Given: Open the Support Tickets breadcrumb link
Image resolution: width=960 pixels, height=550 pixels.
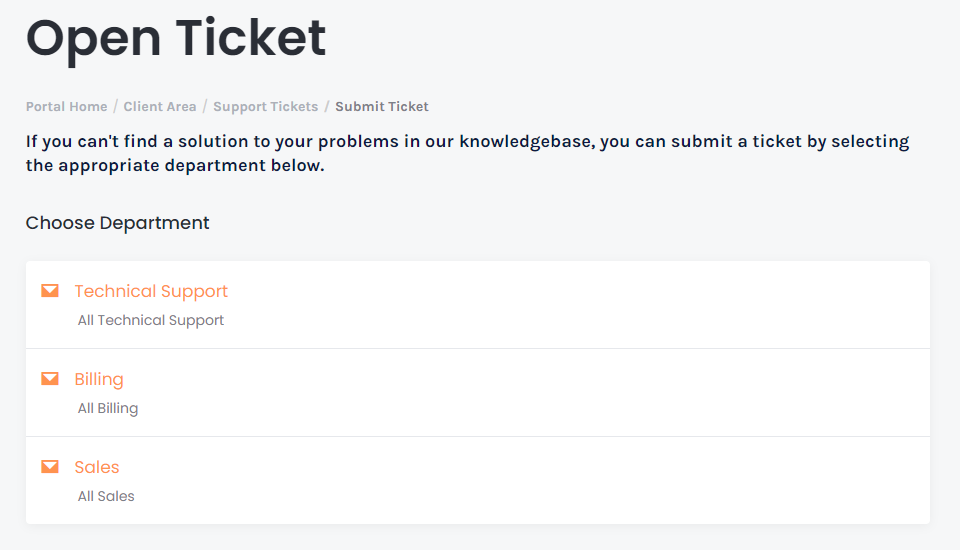Looking at the screenshot, I should pos(265,106).
